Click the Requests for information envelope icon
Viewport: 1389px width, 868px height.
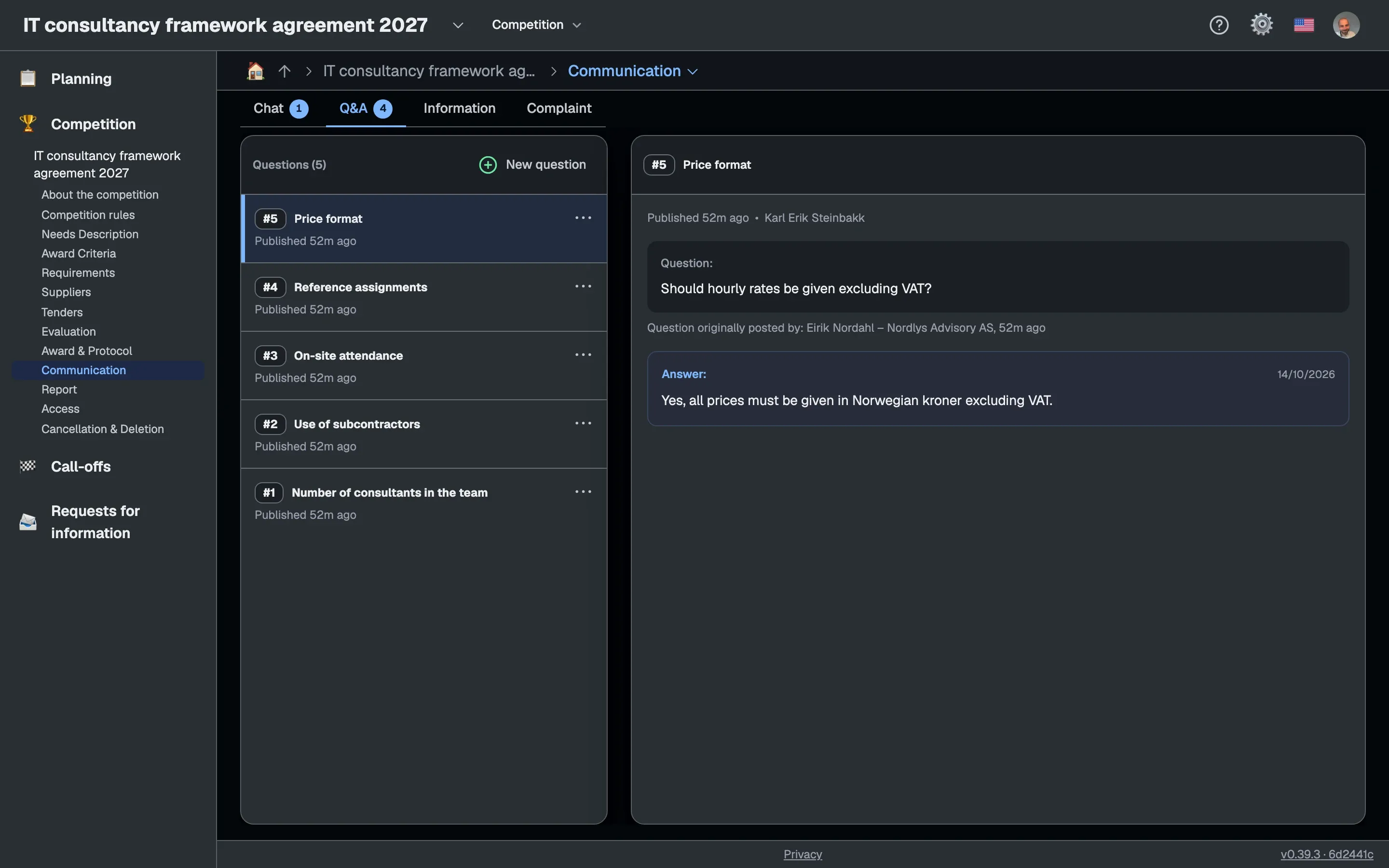click(27, 522)
